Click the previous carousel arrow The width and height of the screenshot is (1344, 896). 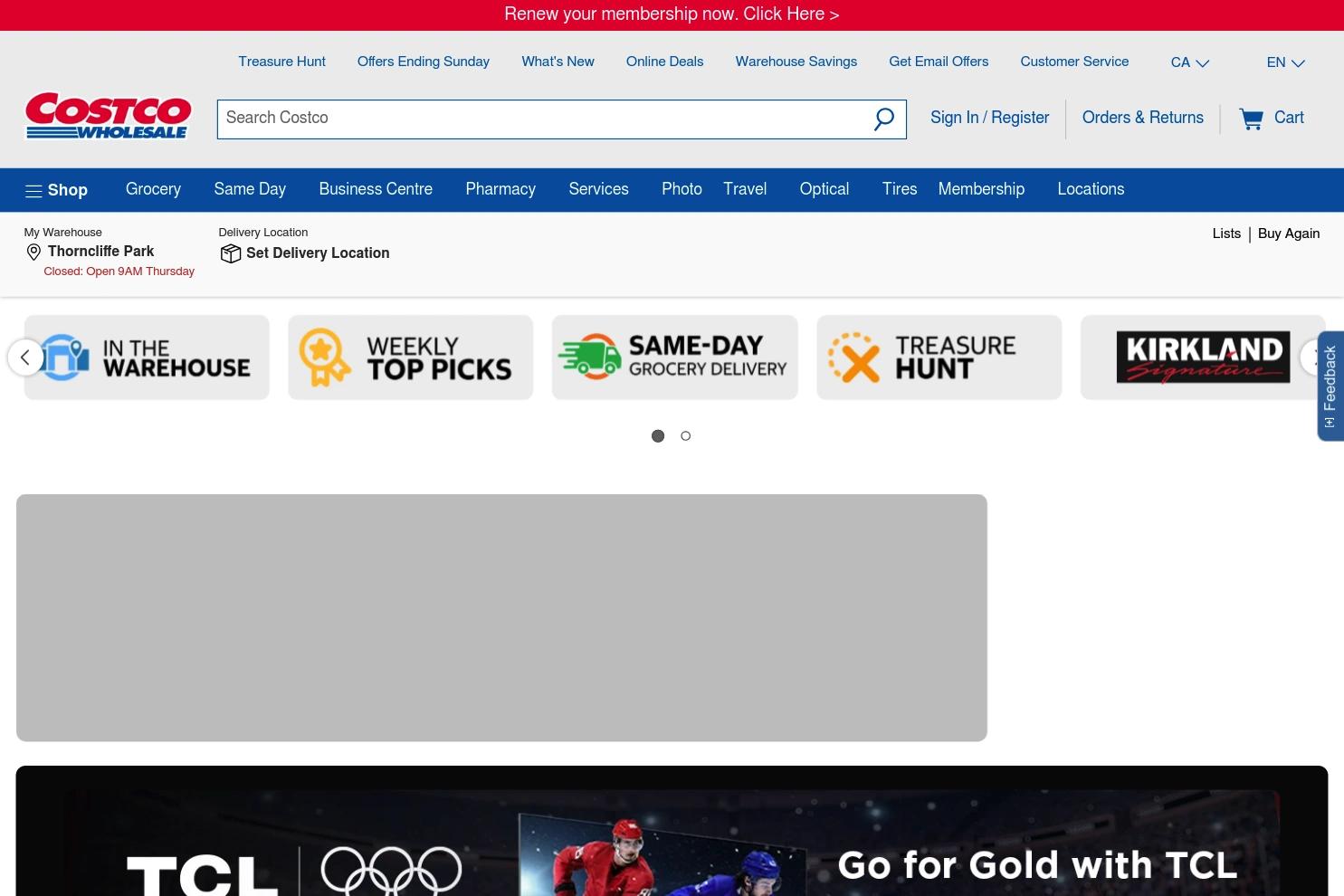coord(25,357)
